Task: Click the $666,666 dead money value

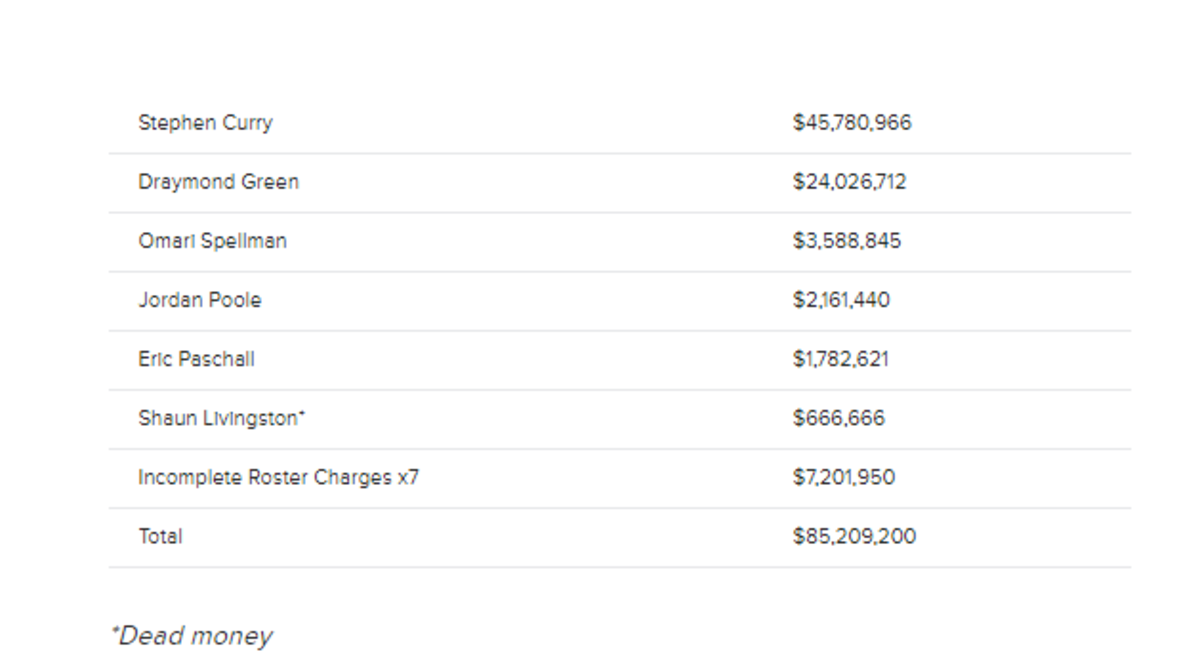Action: click(x=839, y=418)
